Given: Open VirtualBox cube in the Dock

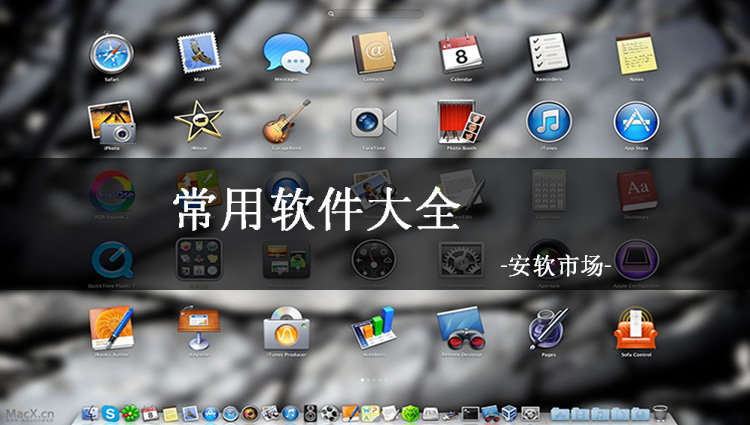Looking at the screenshot, I should [x=510, y=414].
